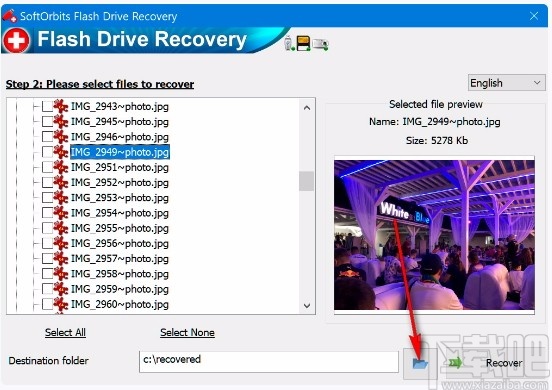Toggle the IMG_2955~photo.jpg checkbox
The image size is (552, 390).
(x=47, y=228)
